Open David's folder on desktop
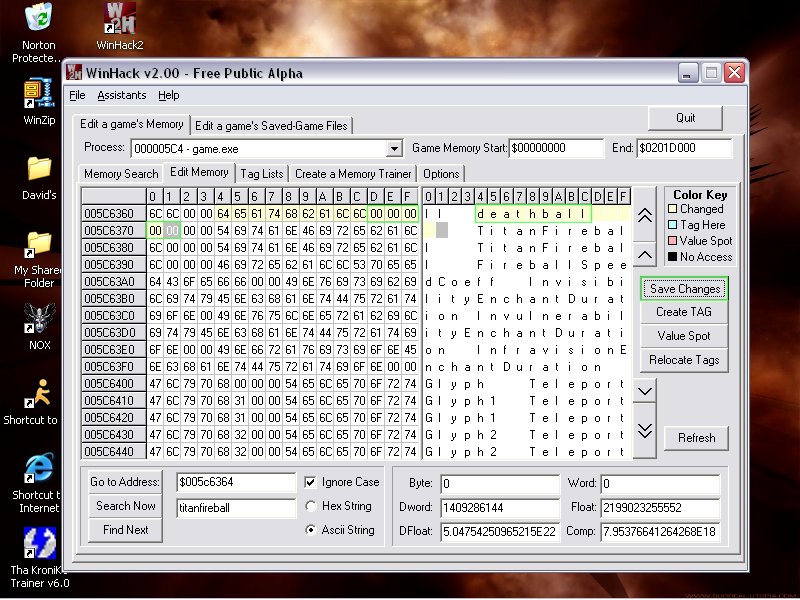 pos(39,177)
